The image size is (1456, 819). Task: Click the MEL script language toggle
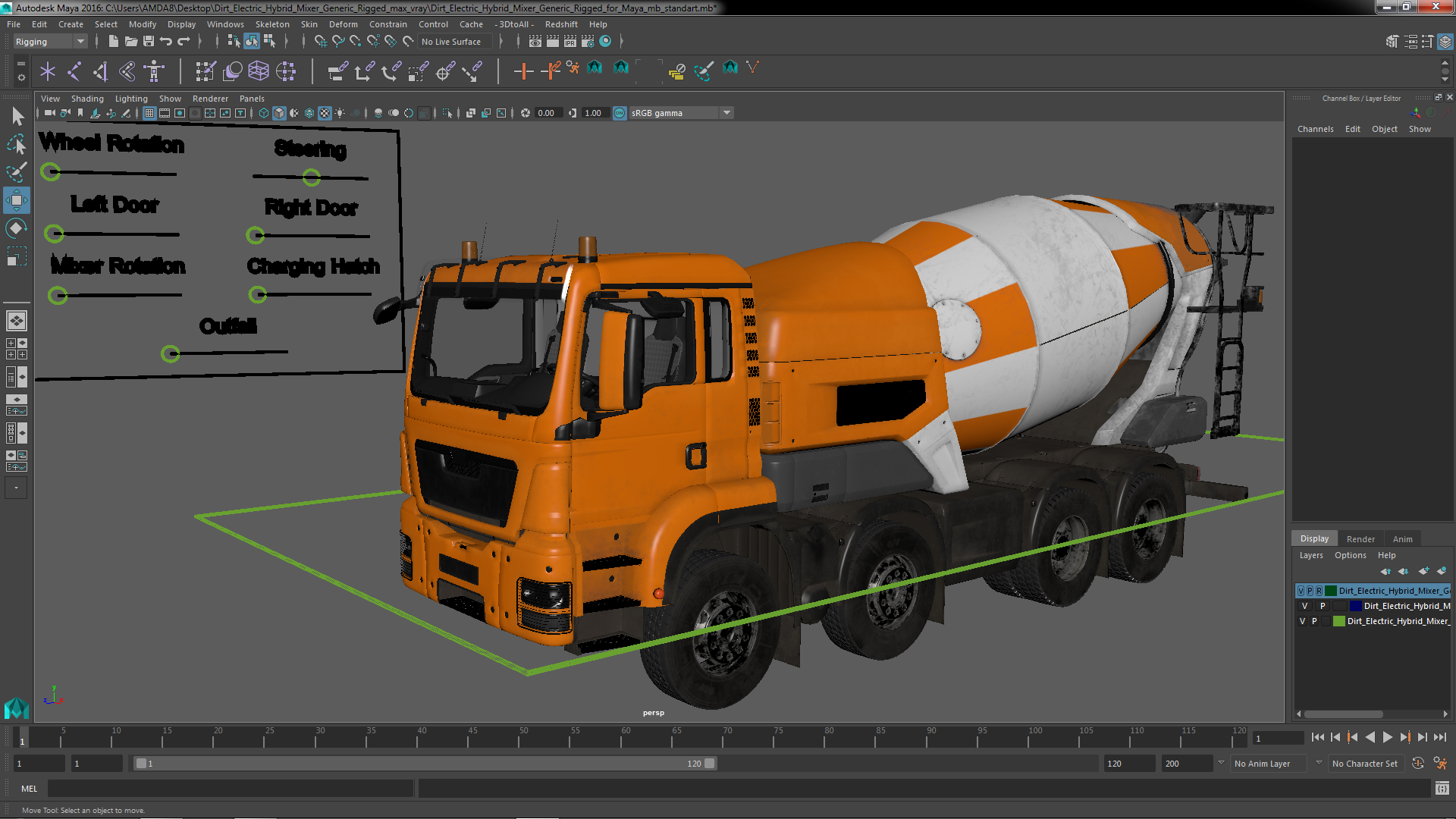(29, 789)
